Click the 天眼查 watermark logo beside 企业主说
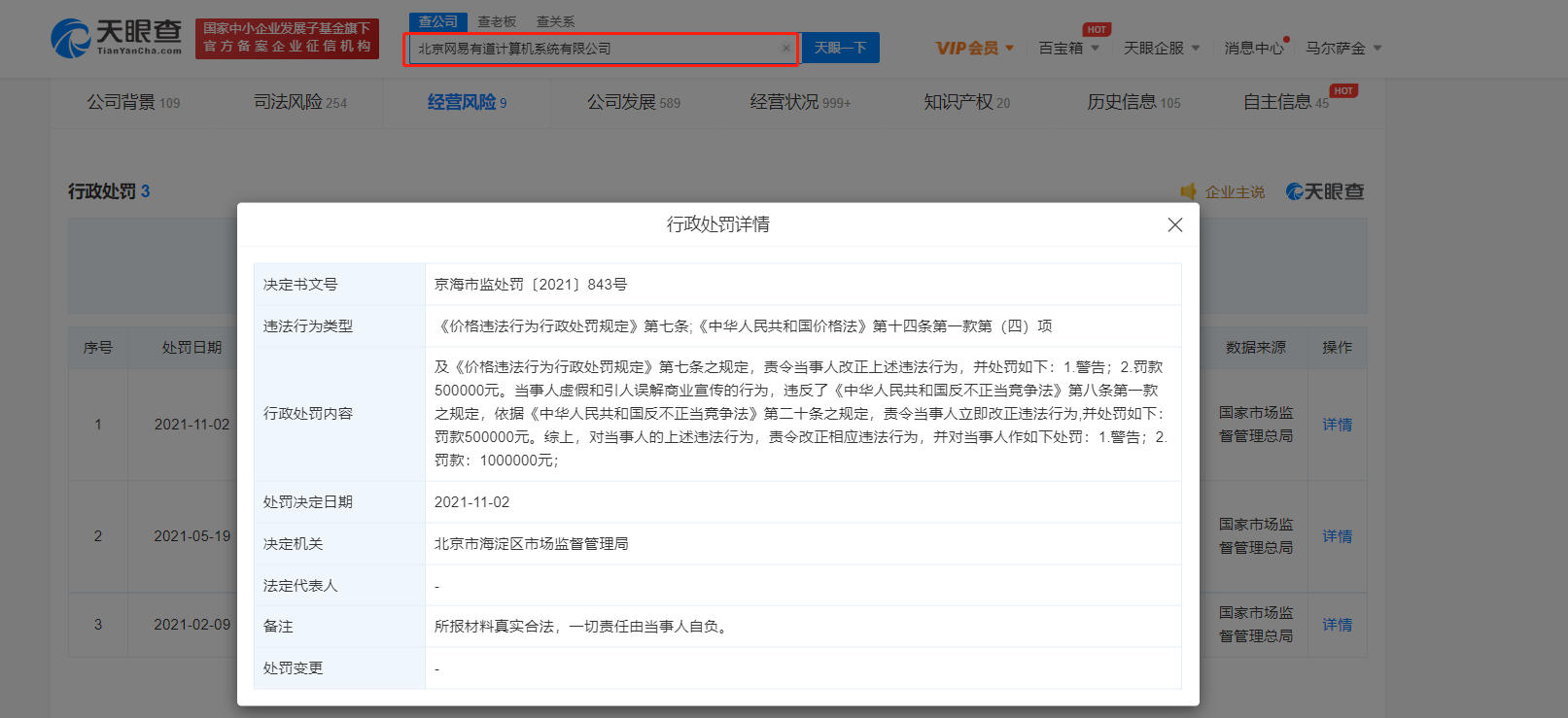 click(x=1325, y=191)
